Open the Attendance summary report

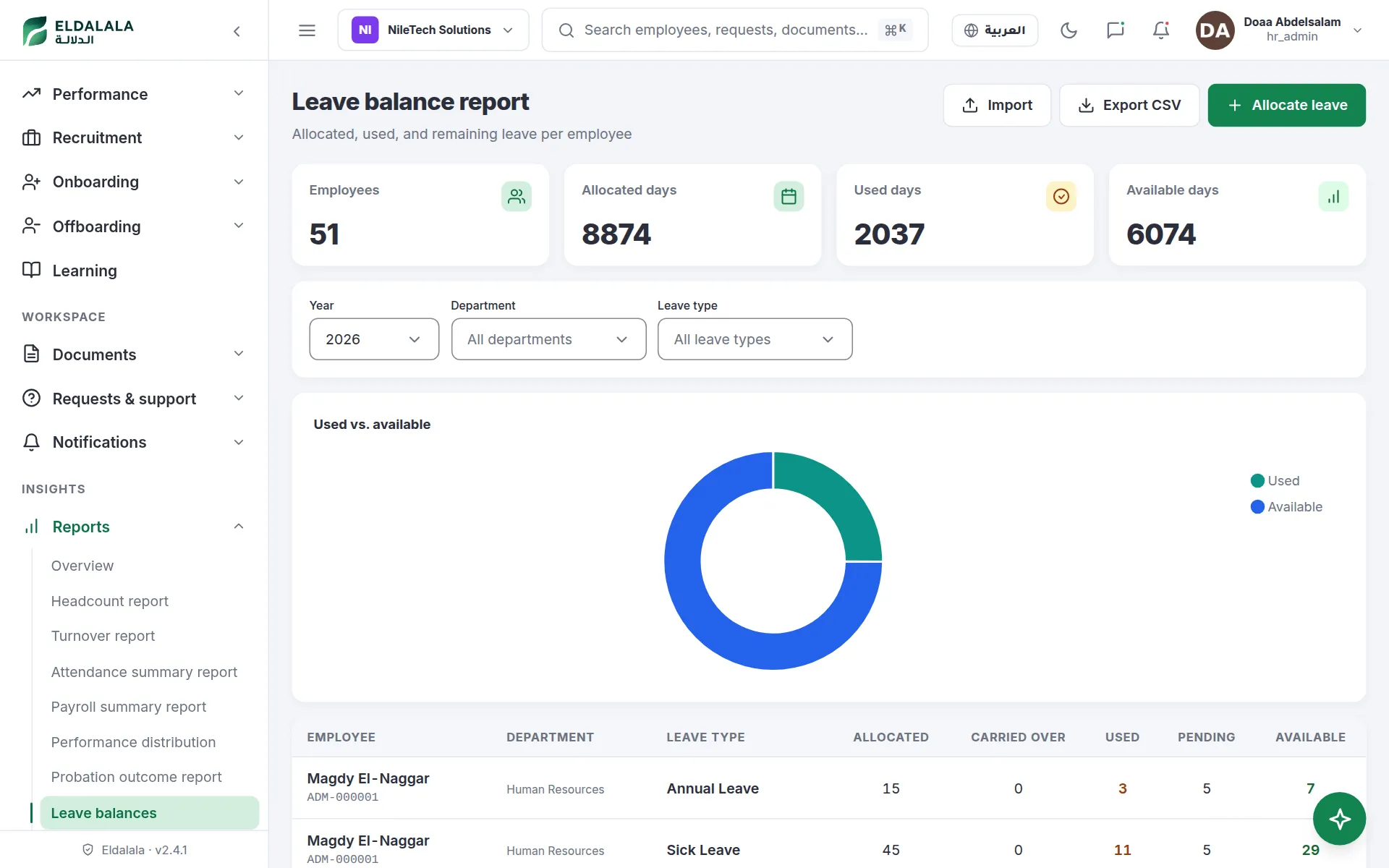pos(144,672)
